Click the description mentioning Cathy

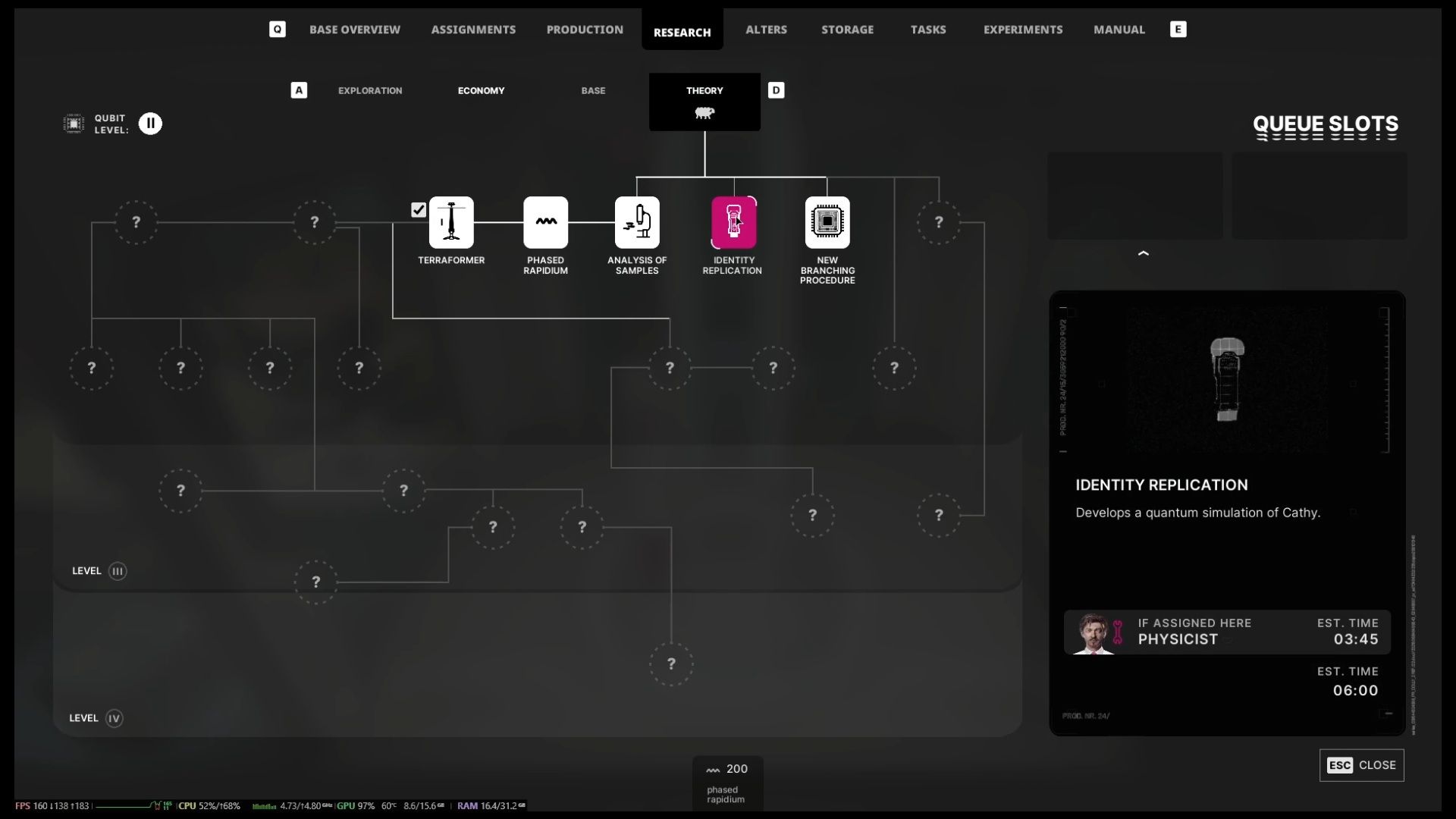pyautogui.click(x=1197, y=513)
